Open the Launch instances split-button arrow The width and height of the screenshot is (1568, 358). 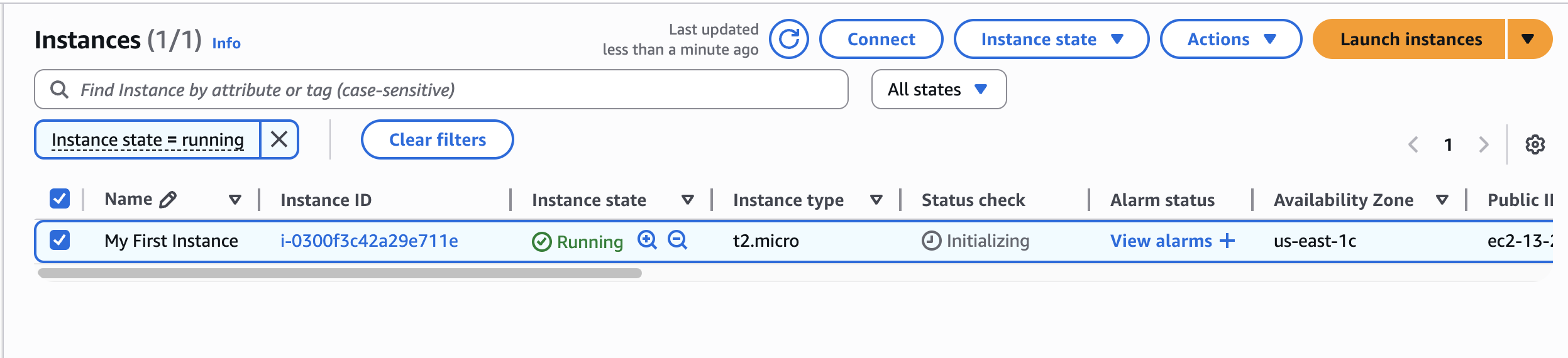[x=1528, y=39]
